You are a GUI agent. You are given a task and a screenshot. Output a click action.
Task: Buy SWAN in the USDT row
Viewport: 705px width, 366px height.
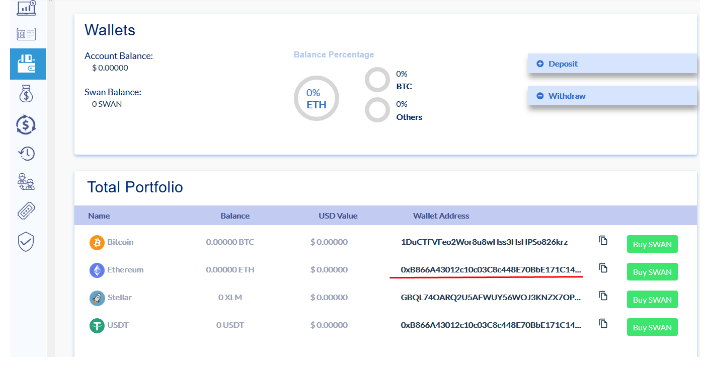coord(652,327)
